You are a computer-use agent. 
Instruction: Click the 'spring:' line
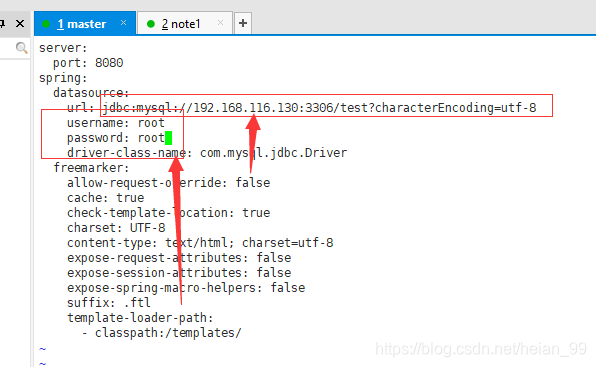click(63, 78)
